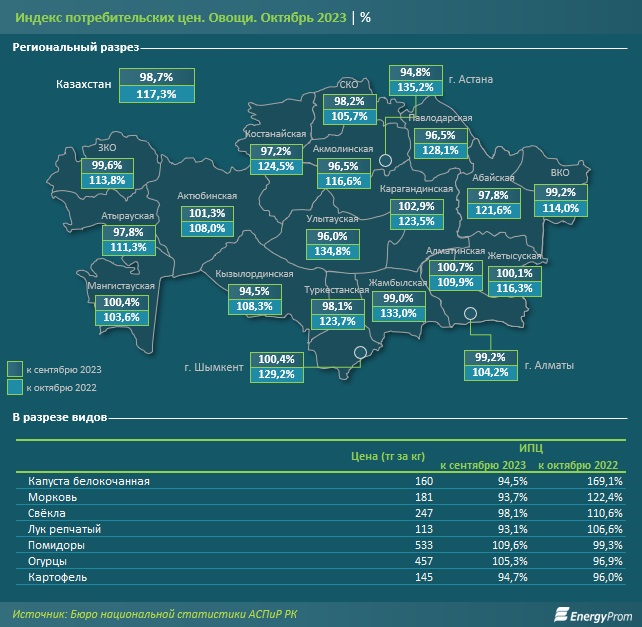
Task: Select the teal 'к октябрю 2022' legend swatch
Action: [x=14, y=386]
